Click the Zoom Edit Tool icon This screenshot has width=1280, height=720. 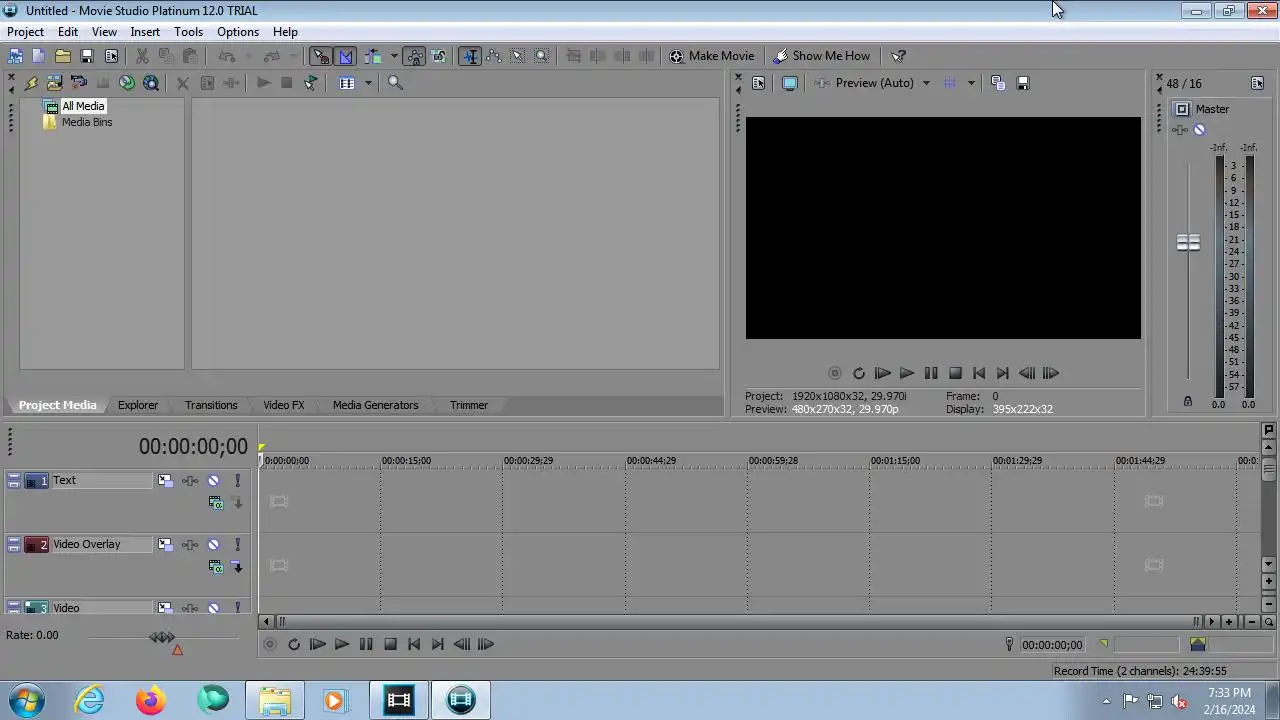click(542, 56)
